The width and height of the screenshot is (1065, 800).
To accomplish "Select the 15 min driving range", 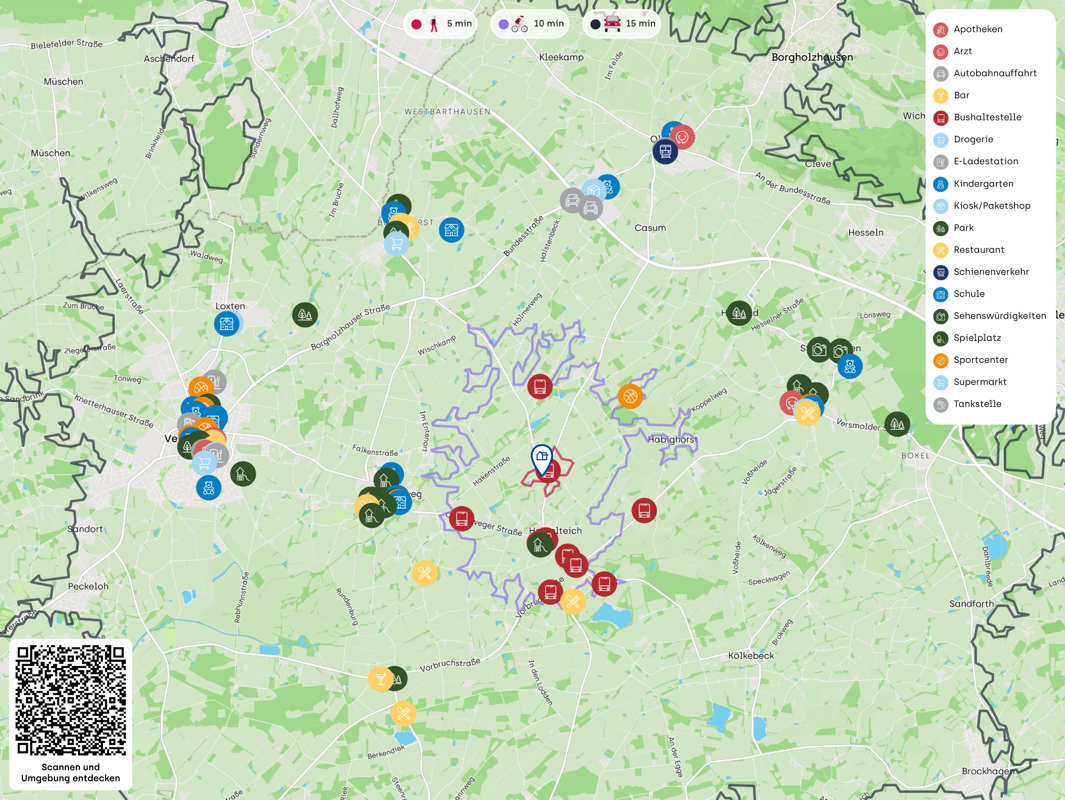I will pyautogui.click(x=621, y=24).
